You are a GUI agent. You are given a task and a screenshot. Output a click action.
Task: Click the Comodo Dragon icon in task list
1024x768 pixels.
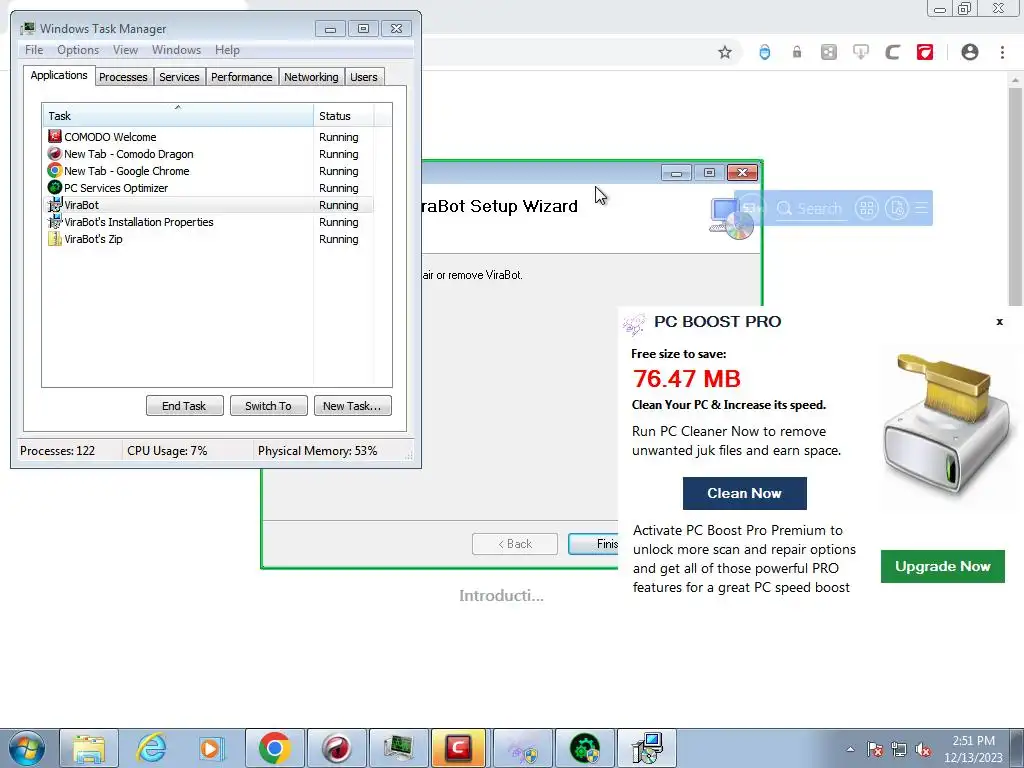pyautogui.click(x=55, y=153)
